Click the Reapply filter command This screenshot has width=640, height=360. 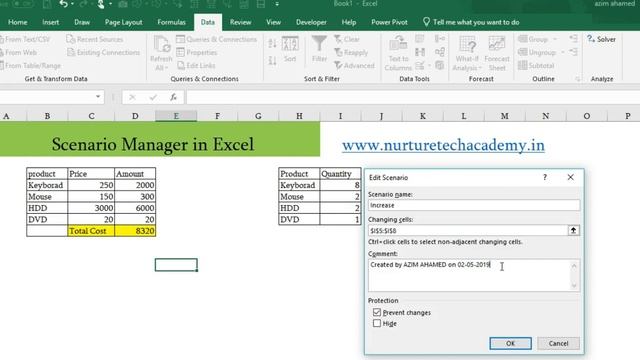pyautogui.click(x=351, y=52)
